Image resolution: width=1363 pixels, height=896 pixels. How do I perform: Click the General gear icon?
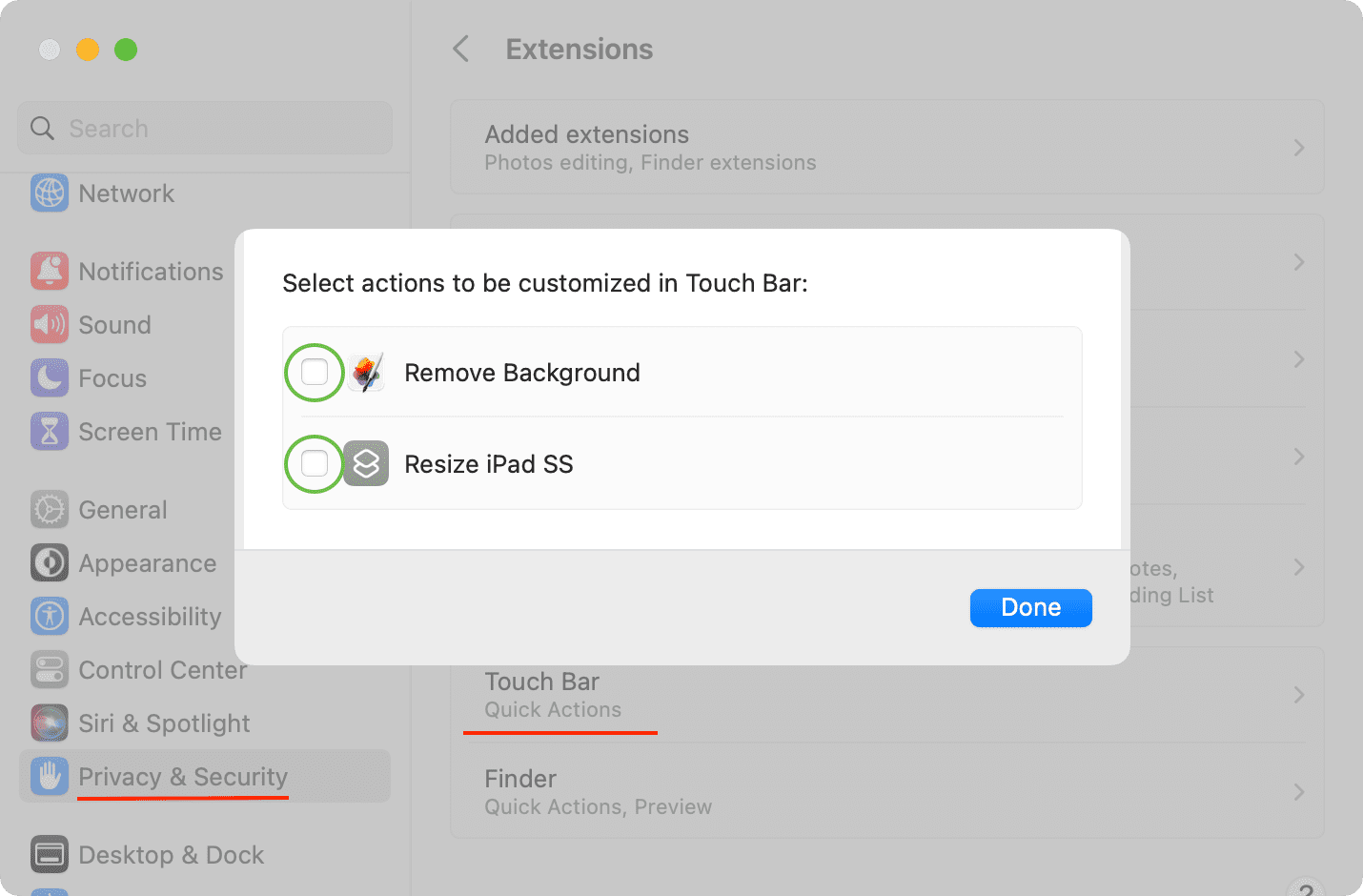50,510
